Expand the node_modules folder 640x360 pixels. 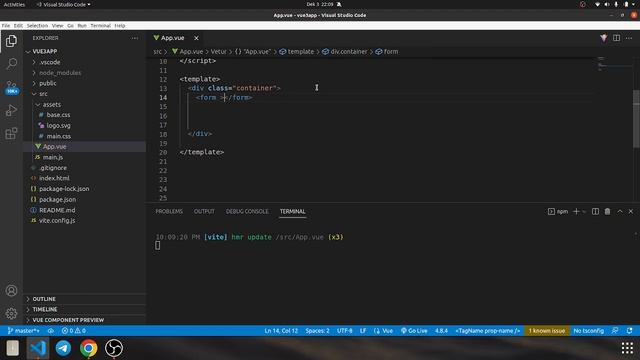click(x=85, y=73)
